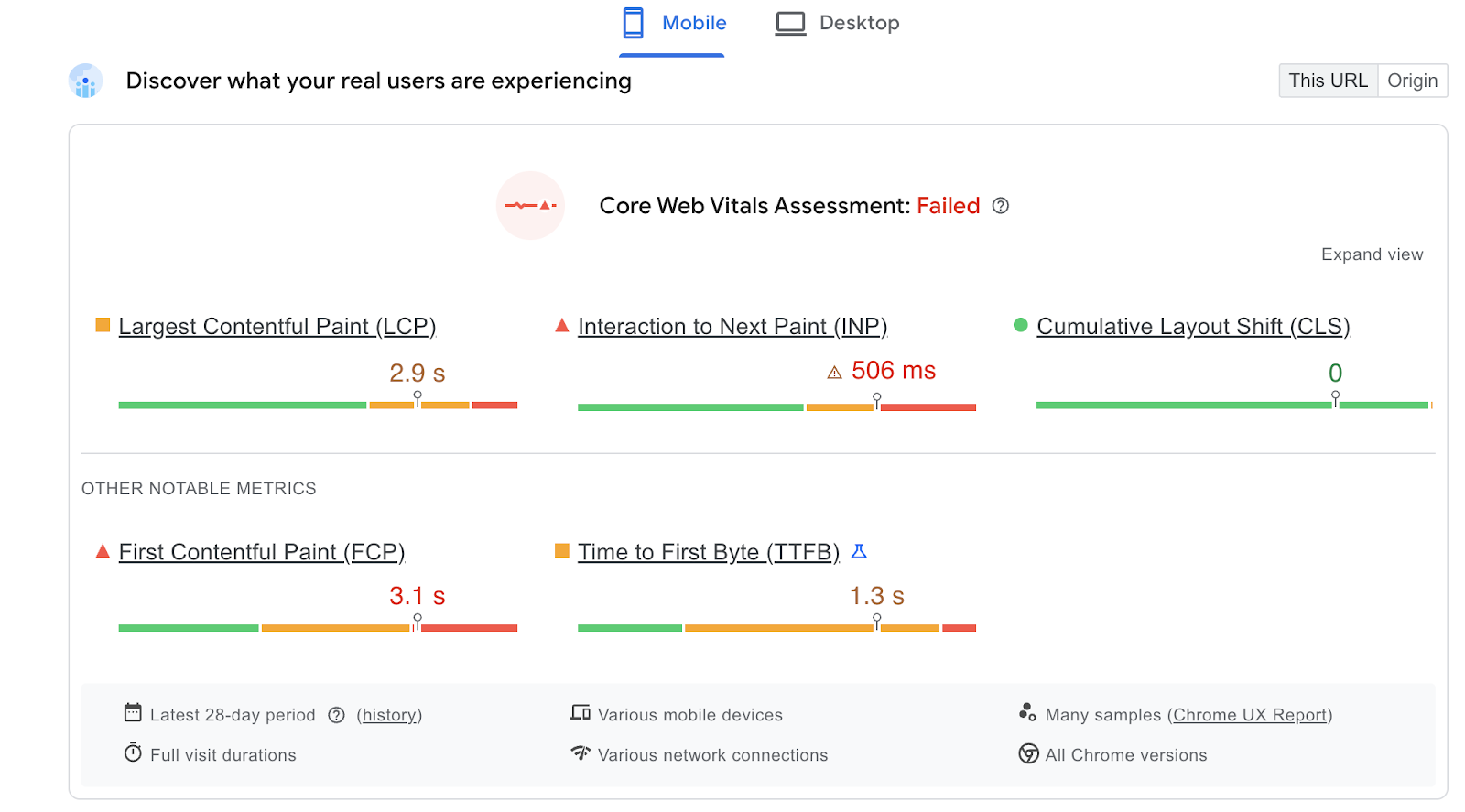Click the LCP distribution bar marker
Image resolution: width=1465 pixels, height=812 pixels.
pos(418,399)
